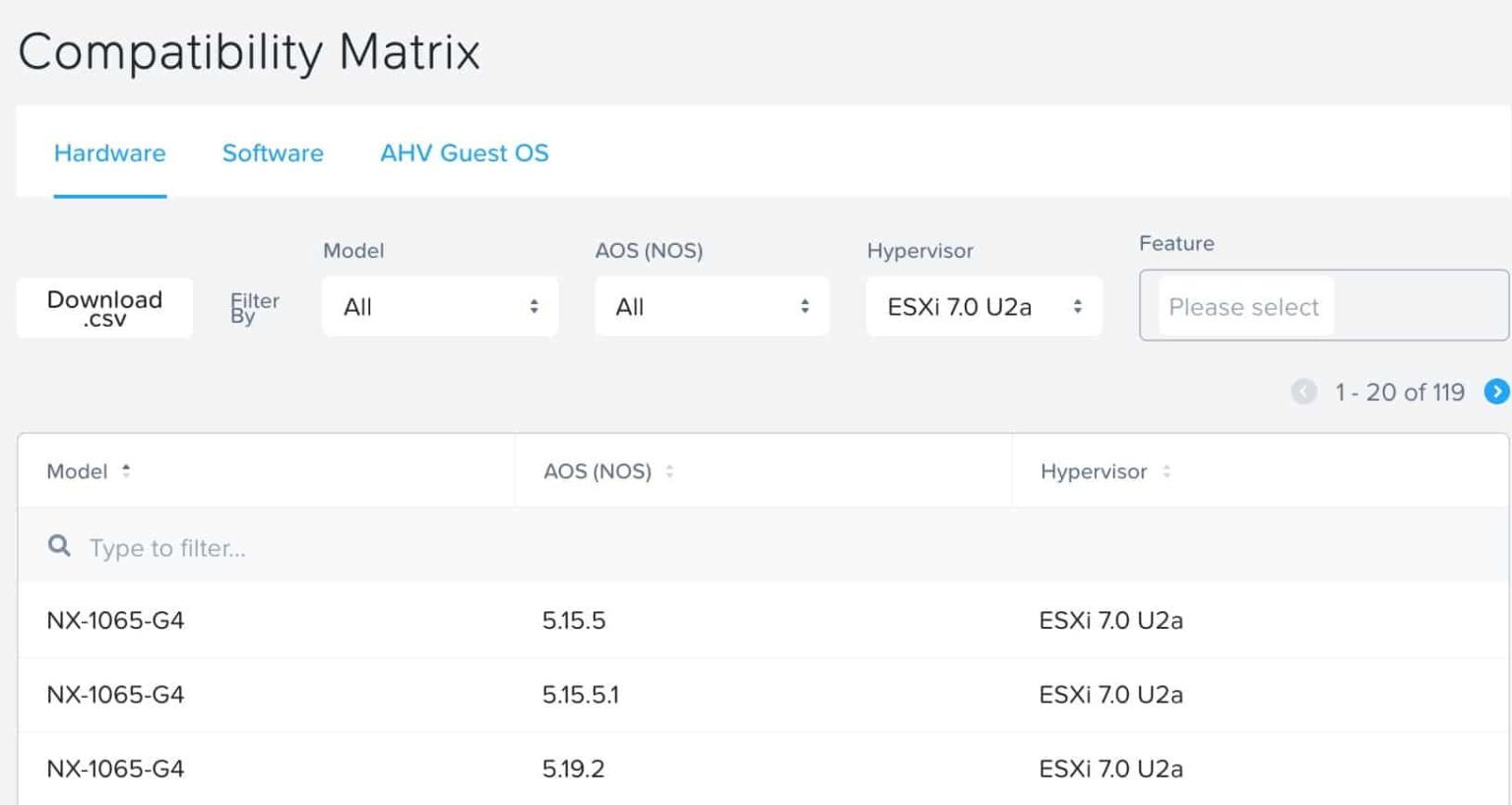This screenshot has height=805, width=1512.
Task: Sort table by AOS (NOS) column arrows
Action: click(x=669, y=471)
